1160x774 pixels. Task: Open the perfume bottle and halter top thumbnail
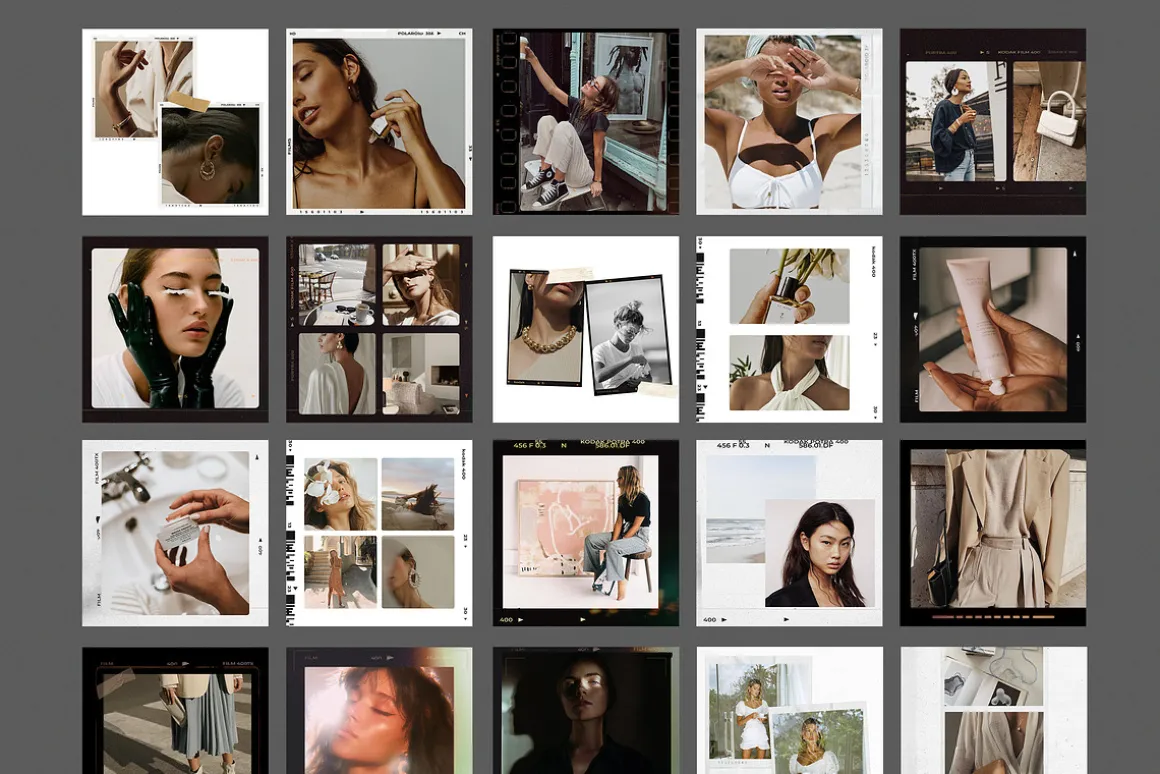click(789, 329)
